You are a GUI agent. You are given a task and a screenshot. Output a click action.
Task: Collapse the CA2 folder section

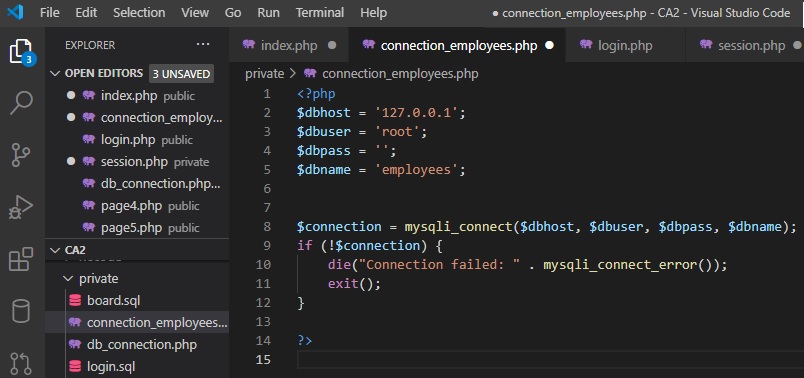55,250
